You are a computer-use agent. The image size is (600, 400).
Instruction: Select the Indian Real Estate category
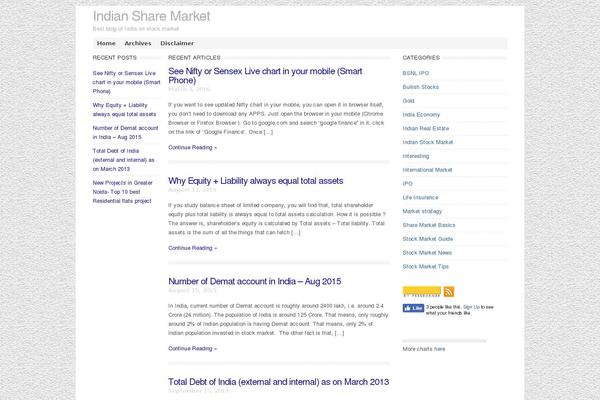(x=426, y=128)
